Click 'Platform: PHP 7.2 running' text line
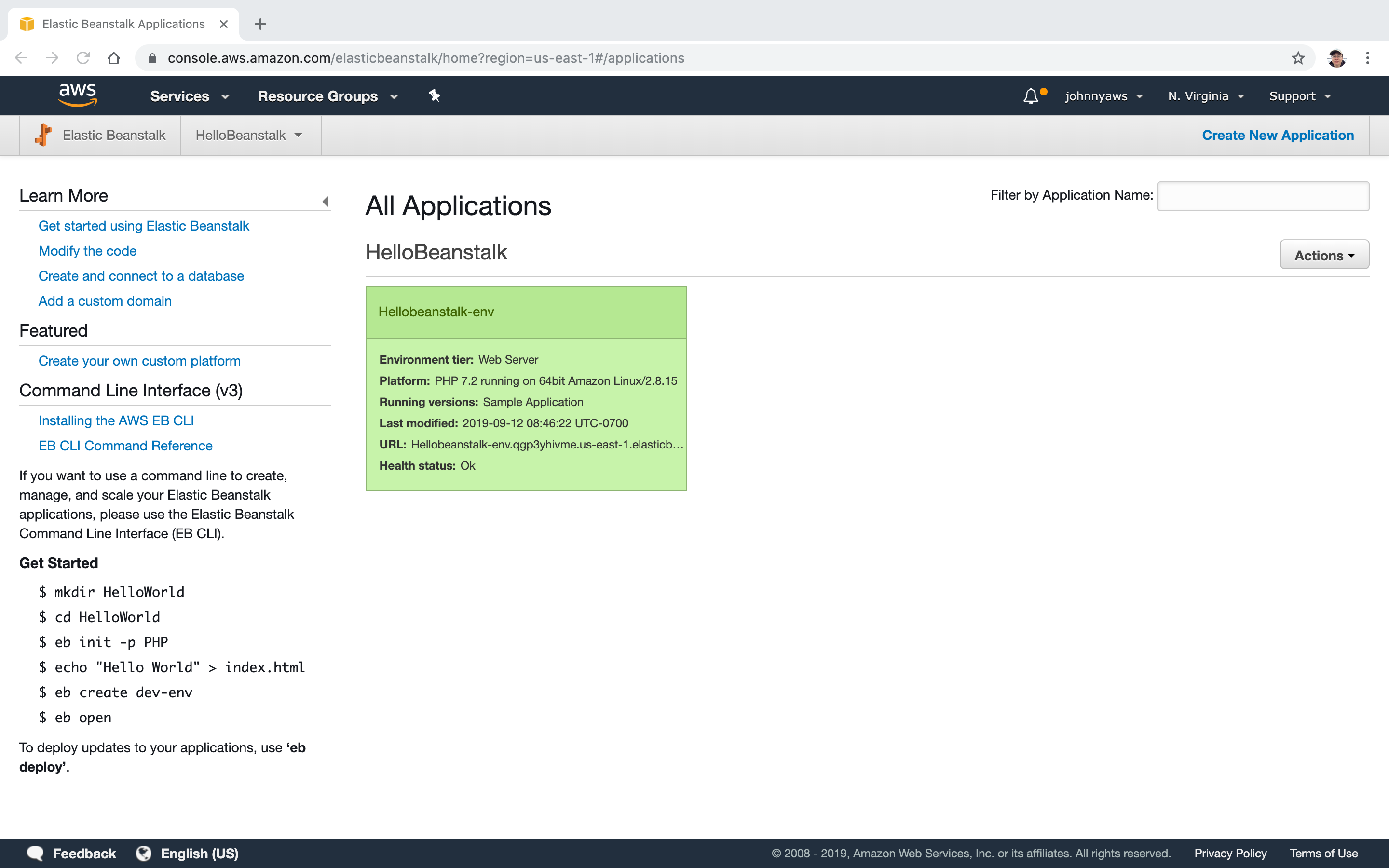The width and height of the screenshot is (1389, 868). tap(528, 380)
